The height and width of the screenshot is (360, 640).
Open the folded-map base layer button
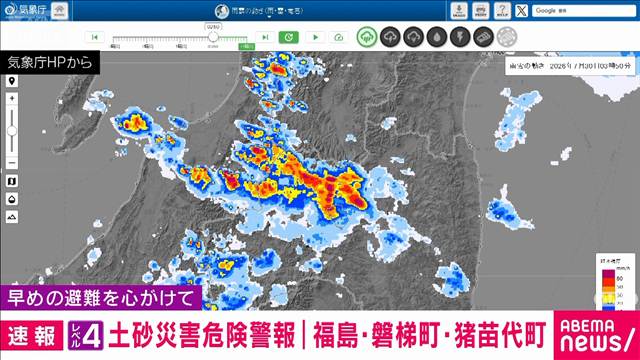coord(12,181)
